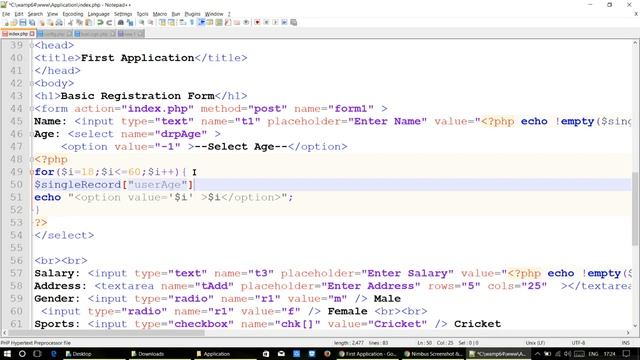The height and width of the screenshot is (360, 640).
Task: Undo last edit with green arrow
Action: 100,22
